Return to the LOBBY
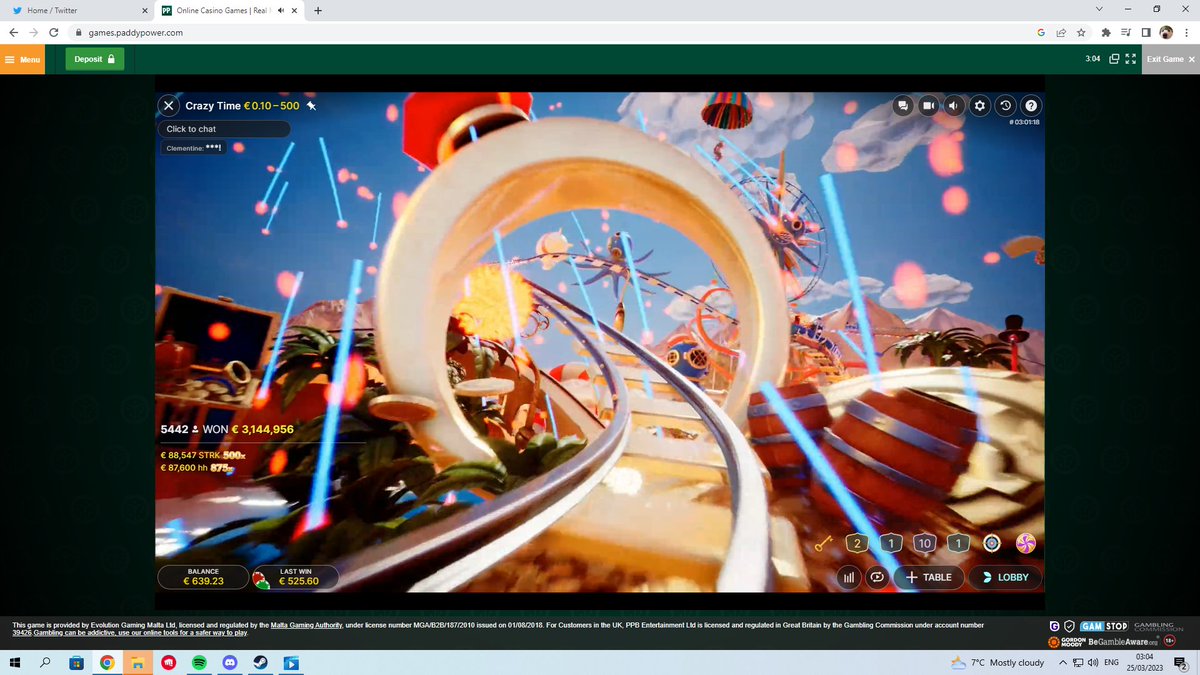The image size is (1200, 675). pos(1006,577)
